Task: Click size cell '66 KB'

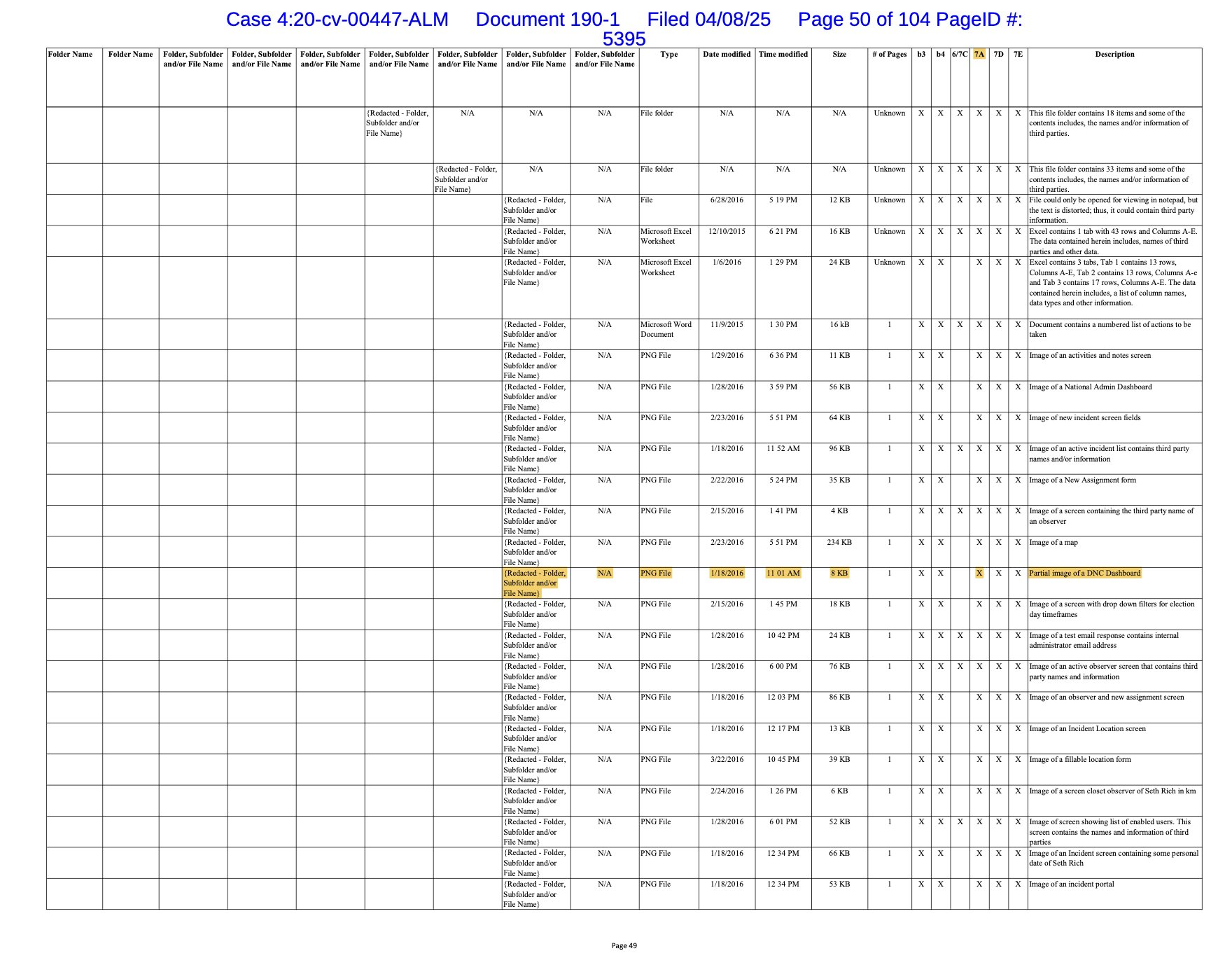Action: pyautogui.click(x=839, y=854)
